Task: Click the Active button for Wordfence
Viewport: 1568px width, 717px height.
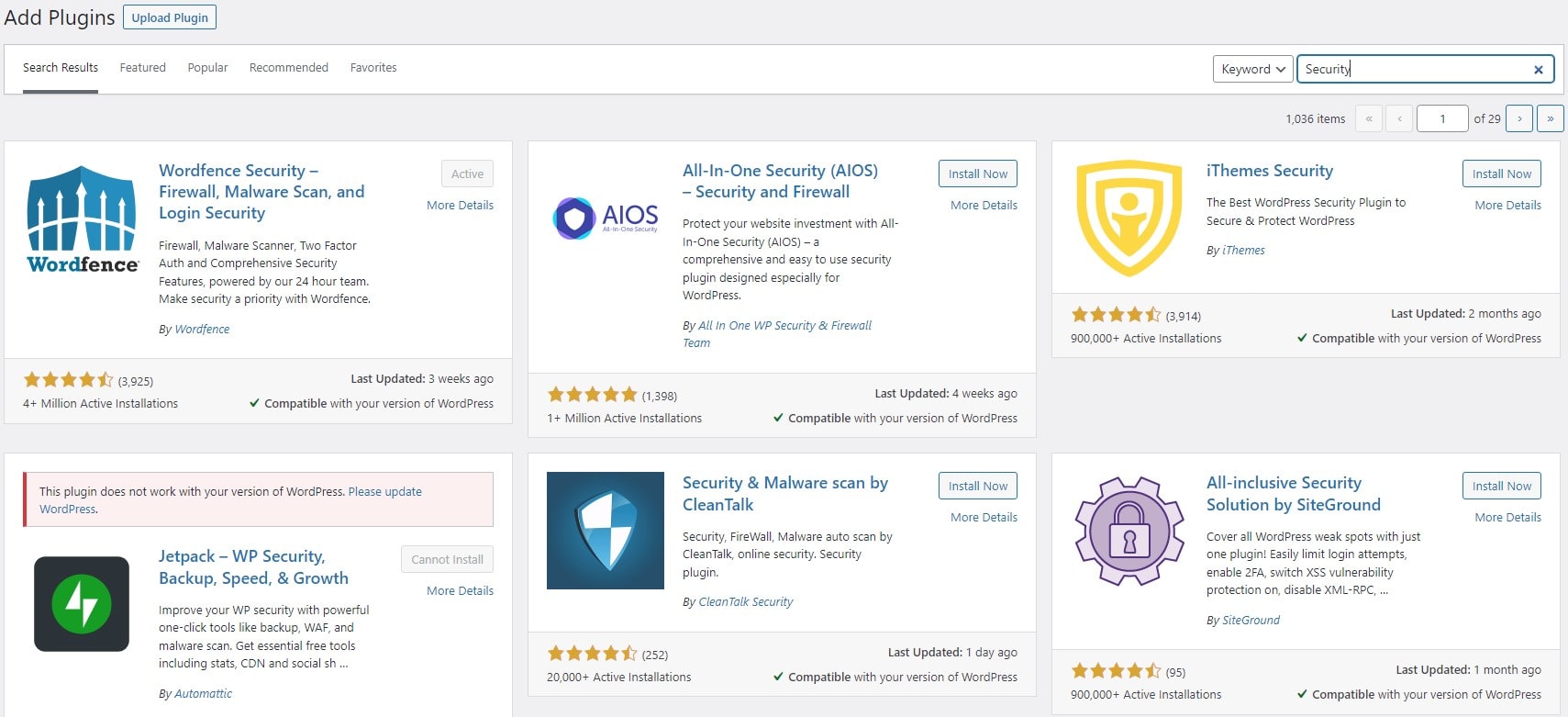Action: click(x=467, y=174)
